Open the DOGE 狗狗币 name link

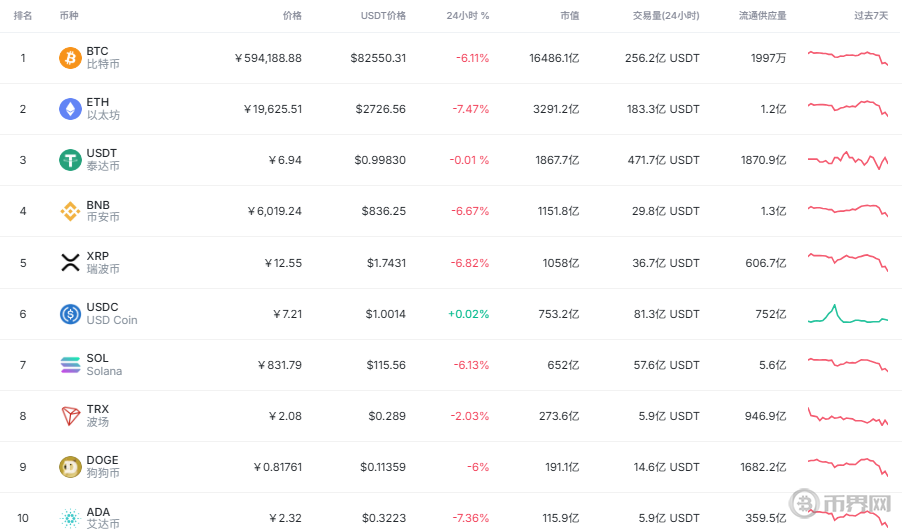pyautogui.click(x=102, y=467)
